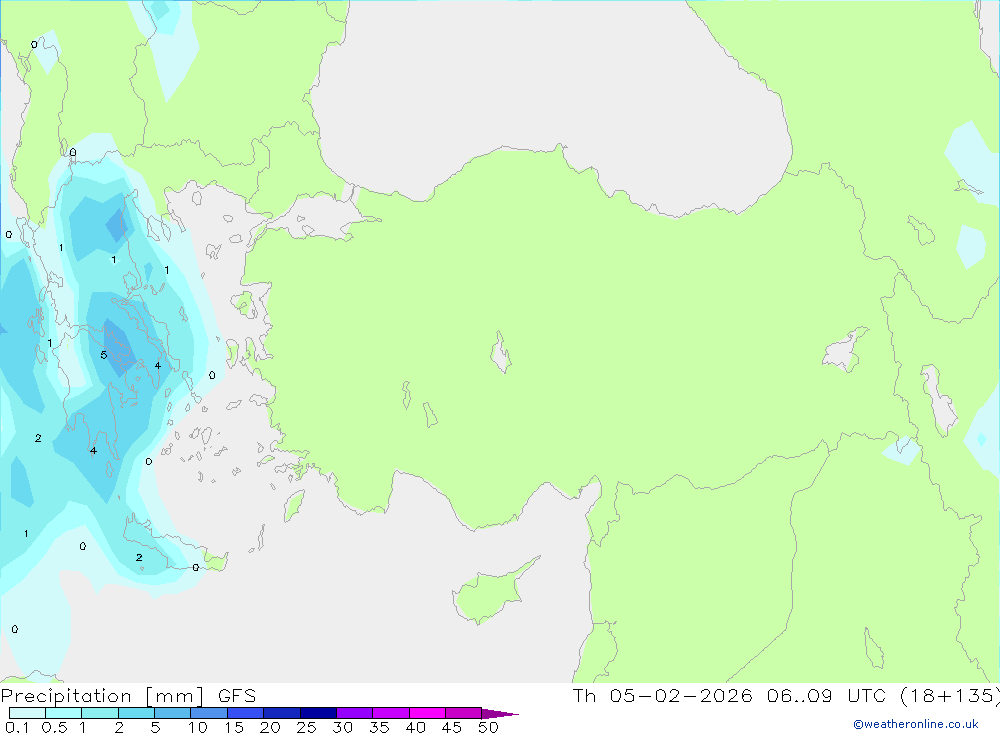
Task: Click the legend label '50'
Action: [x=489, y=727]
